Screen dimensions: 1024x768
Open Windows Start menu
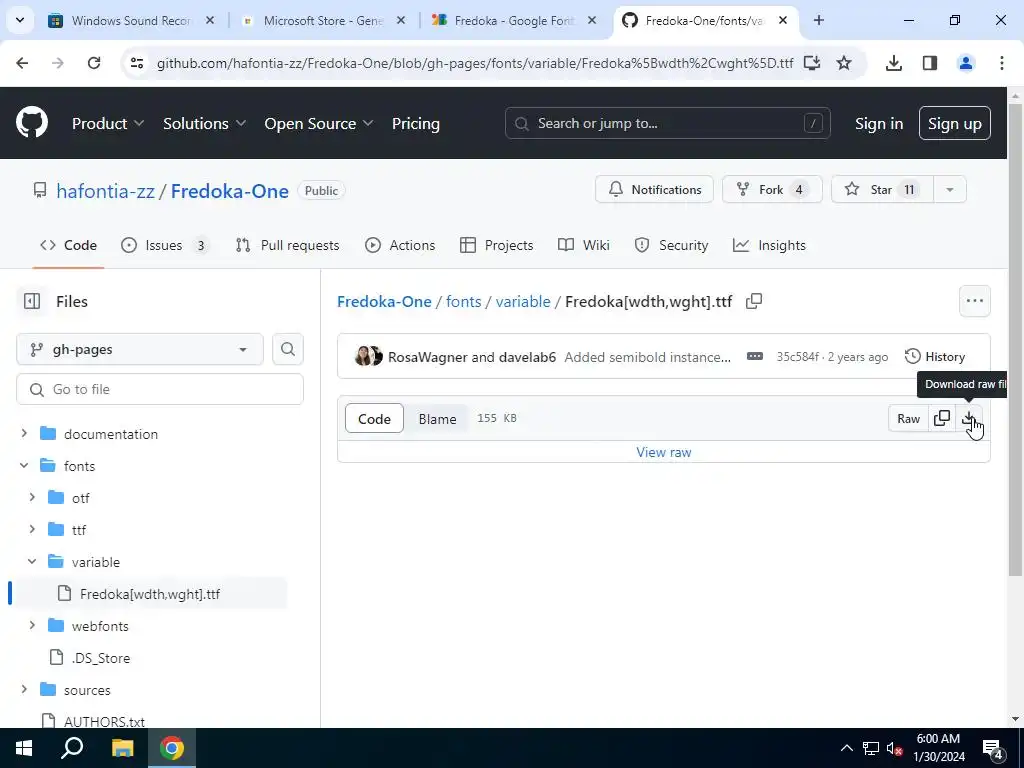tap(24, 748)
